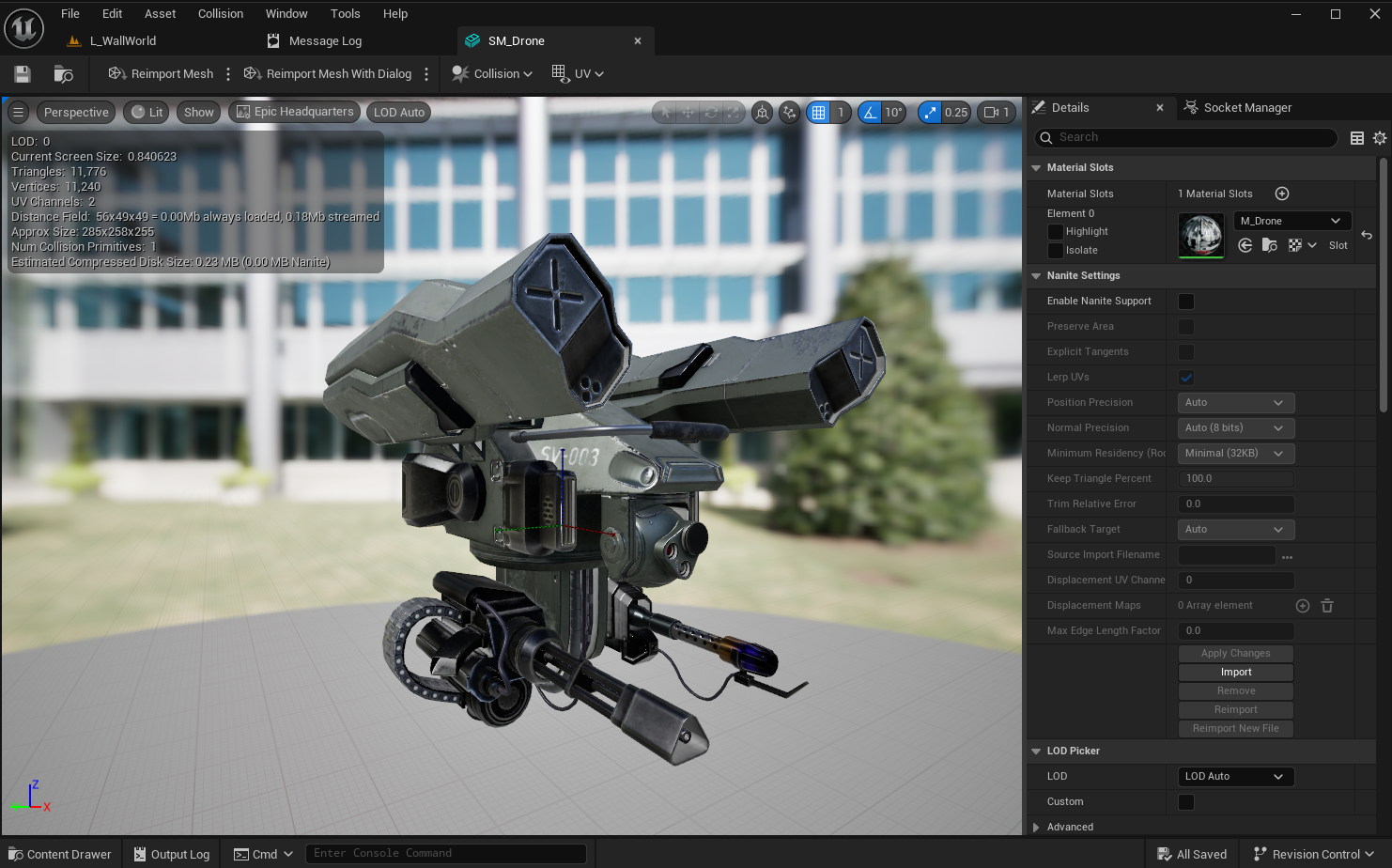Check the Highlight box for Element 0
This screenshot has height=868, width=1392.
click(x=1056, y=232)
